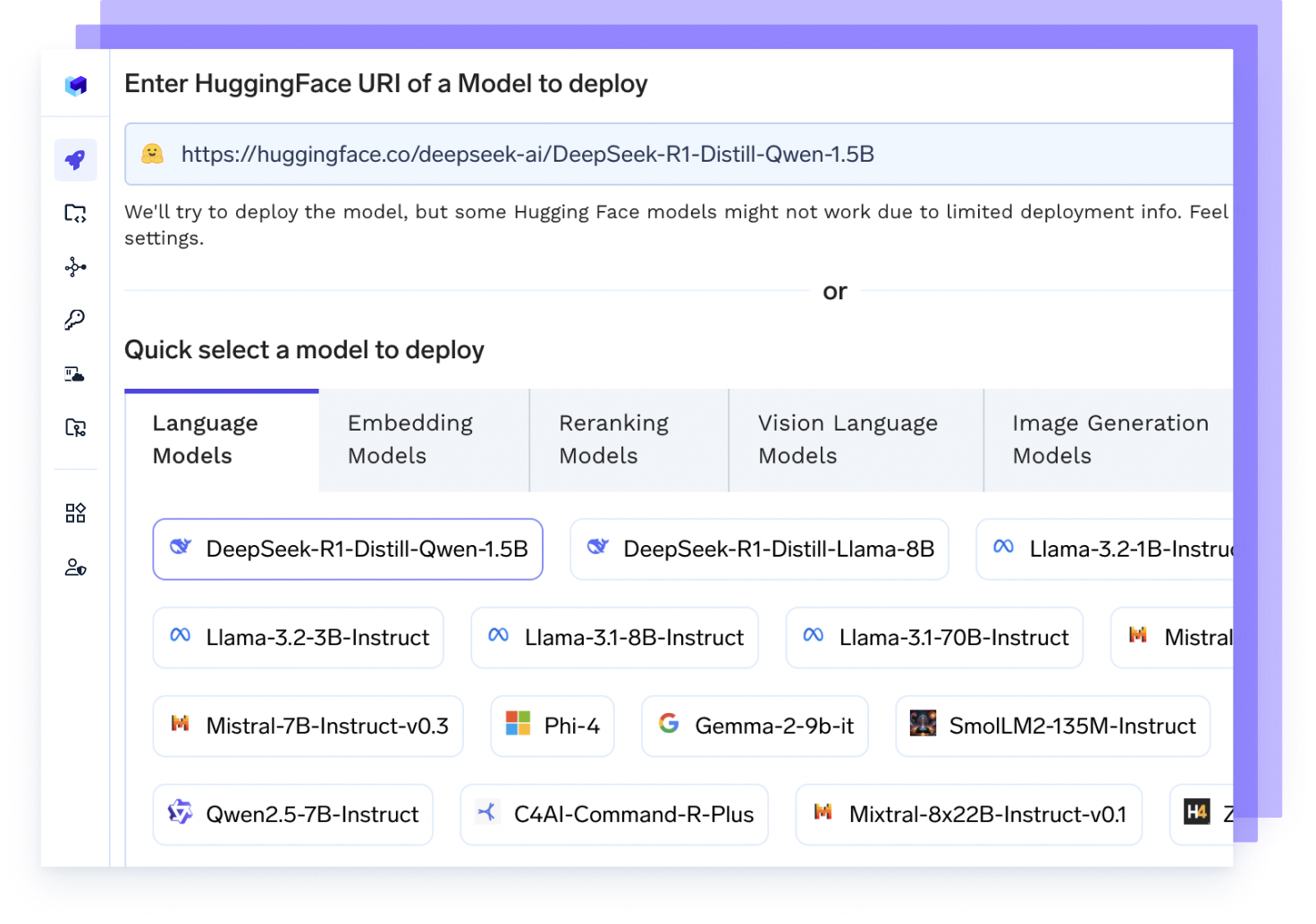This screenshot has height=924, width=1316.
Task: Click the grid widgets icon in sidebar
Action: pos(75,513)
